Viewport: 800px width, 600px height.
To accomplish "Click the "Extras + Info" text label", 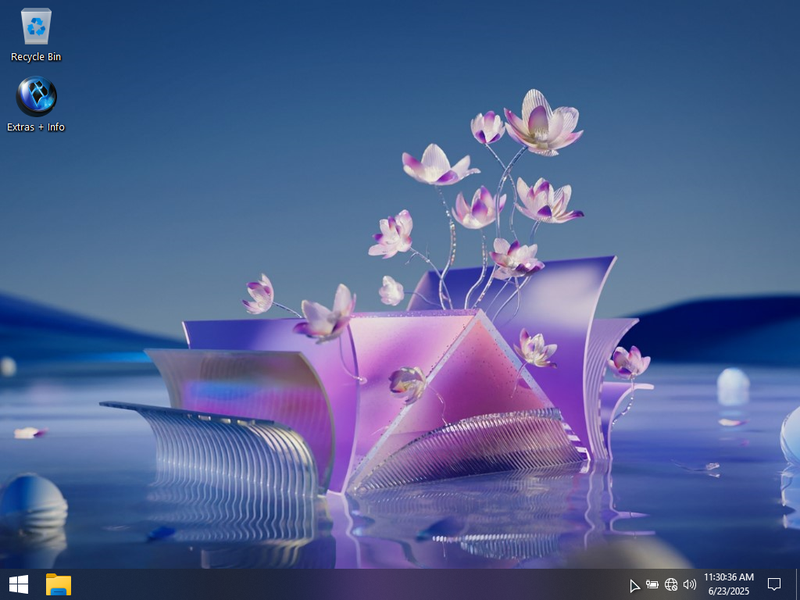I will click(36, 127).
